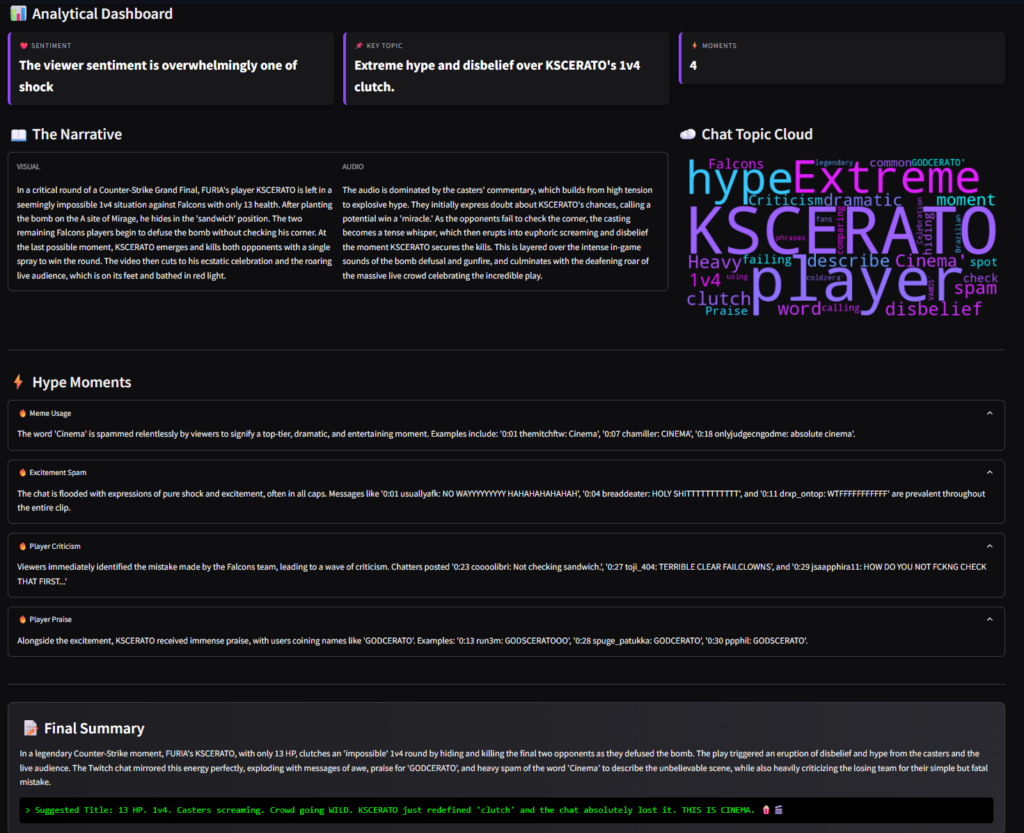Click the fire icon next to Player Praise
The width and height of the screenshot is (1024, 833).
pyautogui.click(x=22, y=619)
